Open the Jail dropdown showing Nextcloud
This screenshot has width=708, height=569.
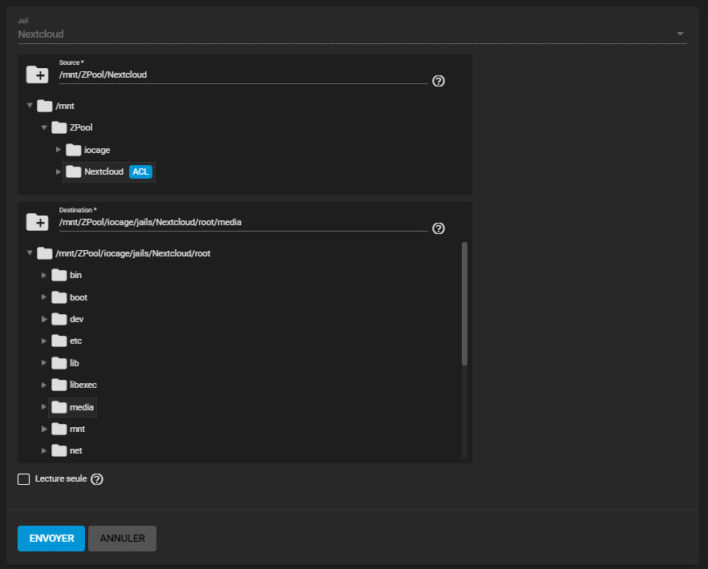pyautogui.click(x=350, y=34)
